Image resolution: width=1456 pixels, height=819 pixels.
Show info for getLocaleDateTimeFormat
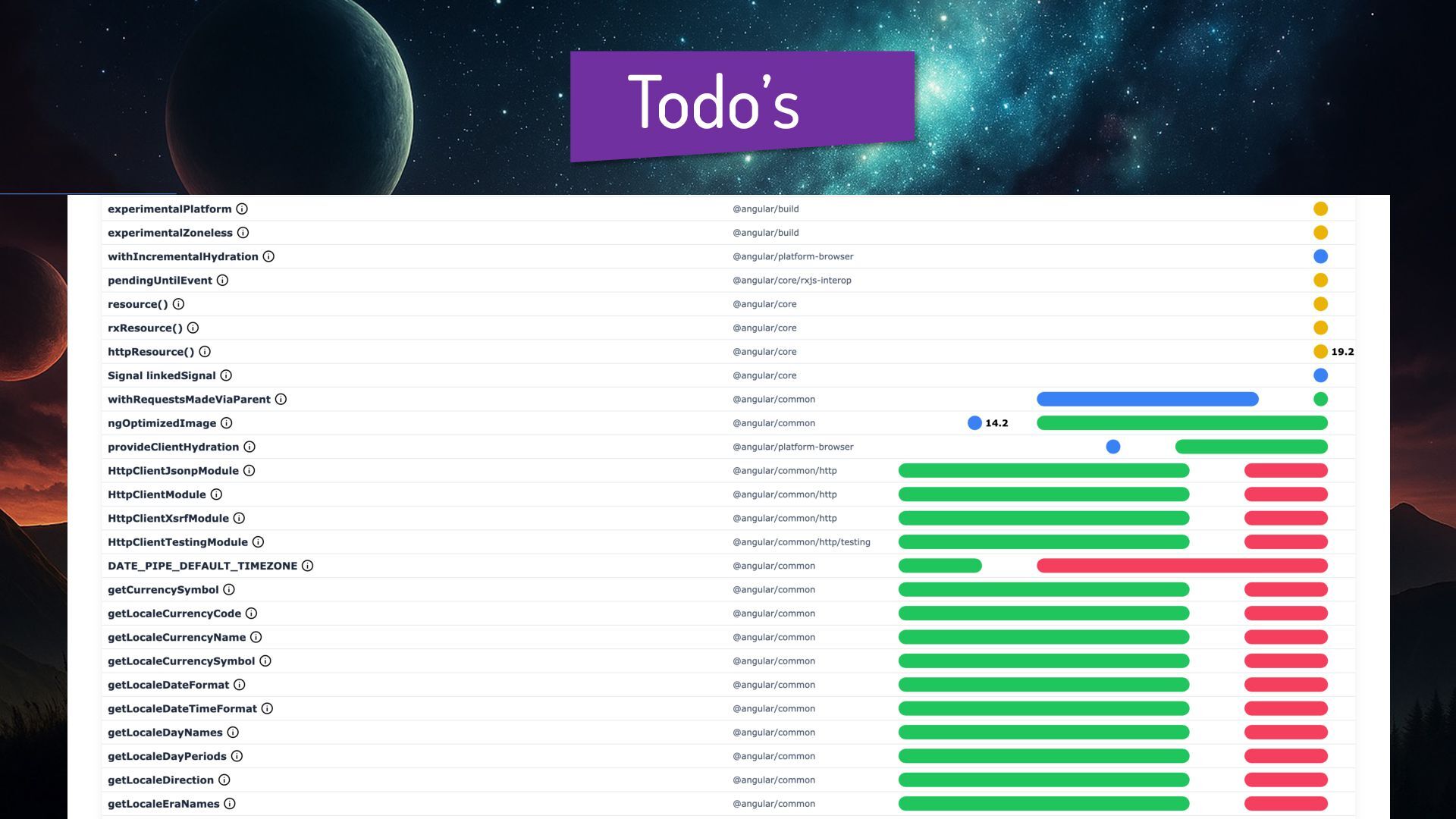pyautogui.click(x=267, y=708)
